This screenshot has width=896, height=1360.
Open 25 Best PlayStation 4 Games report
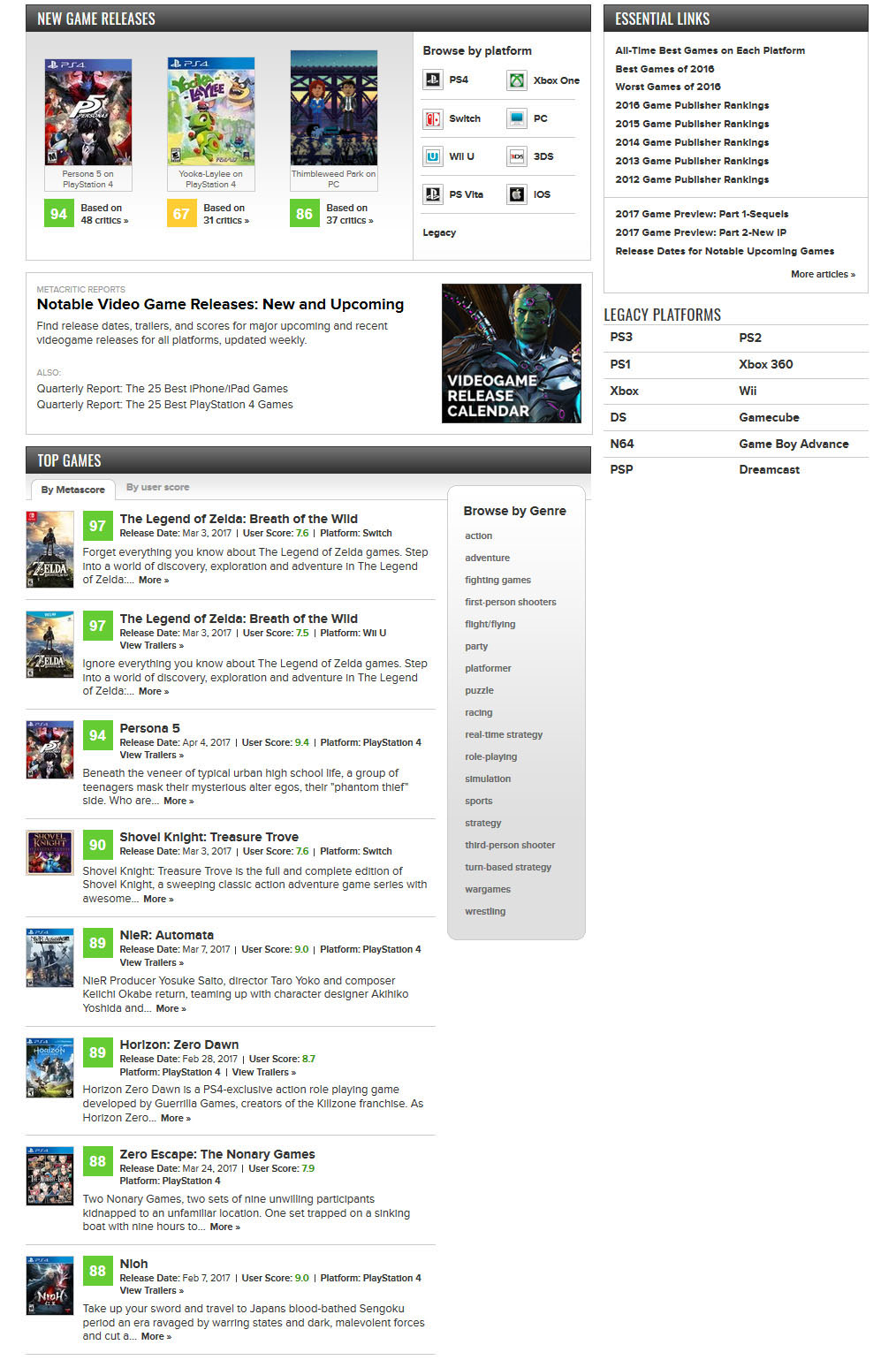point(164,405)
